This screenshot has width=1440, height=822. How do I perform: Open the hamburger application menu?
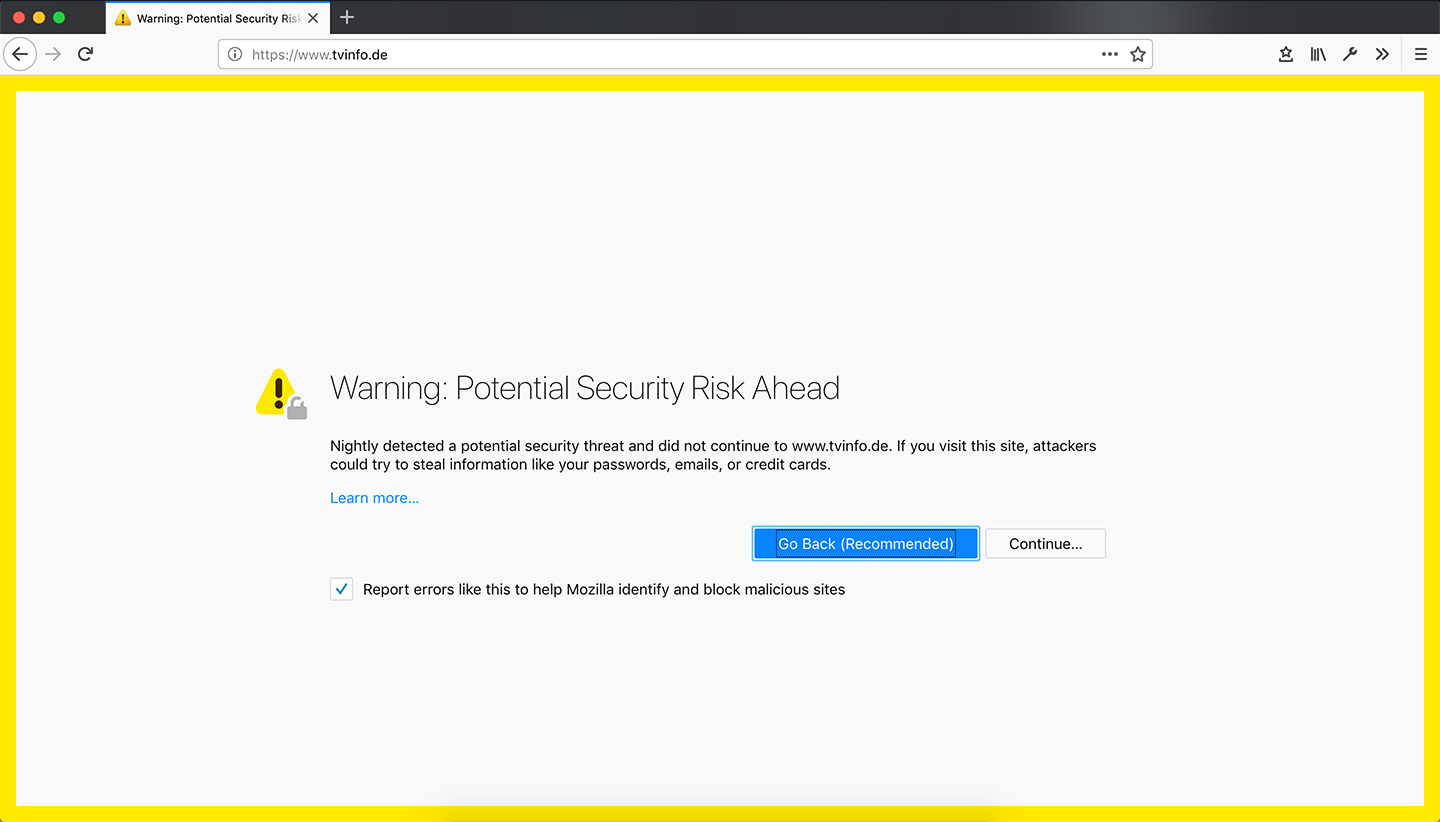point(1421,55)
